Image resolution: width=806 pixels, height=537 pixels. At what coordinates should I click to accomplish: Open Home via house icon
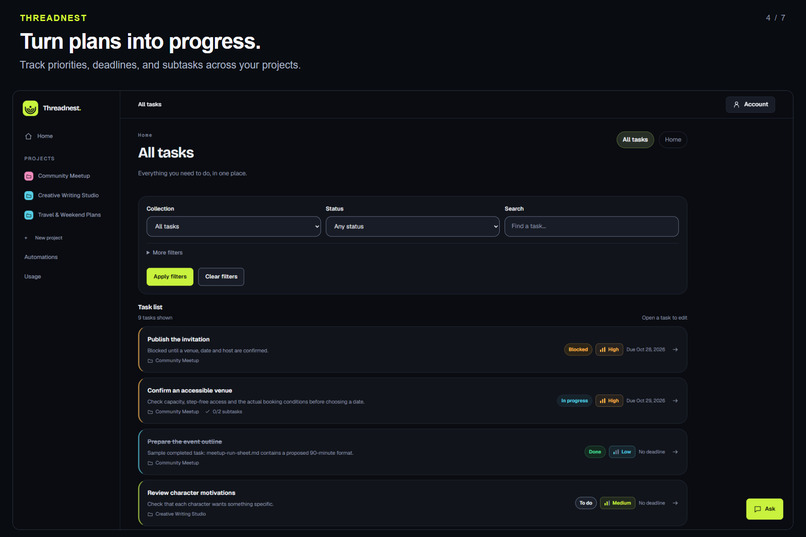point(28,136)
